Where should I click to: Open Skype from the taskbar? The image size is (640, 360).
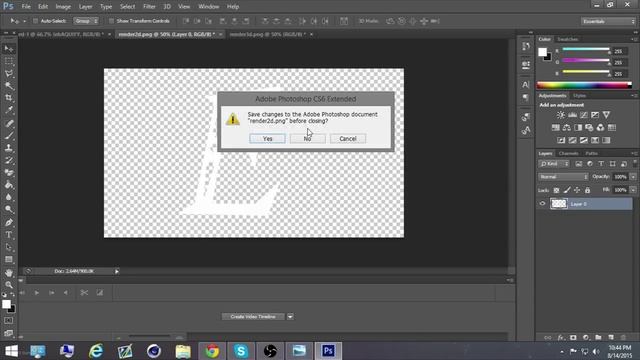[x=241, y=351]
